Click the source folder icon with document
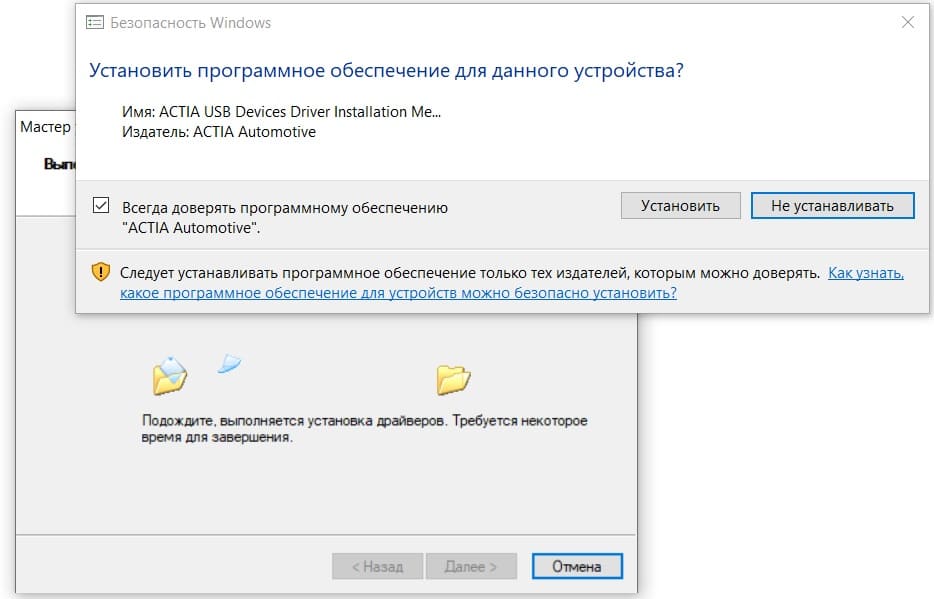The width and height of the screenshot is (934, 599). point(169,376)
